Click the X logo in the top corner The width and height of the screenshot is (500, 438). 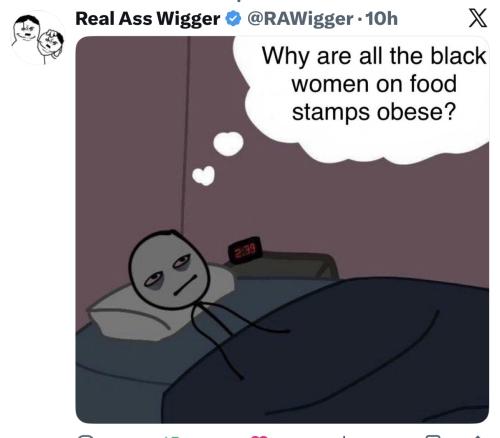coord(478,18)
